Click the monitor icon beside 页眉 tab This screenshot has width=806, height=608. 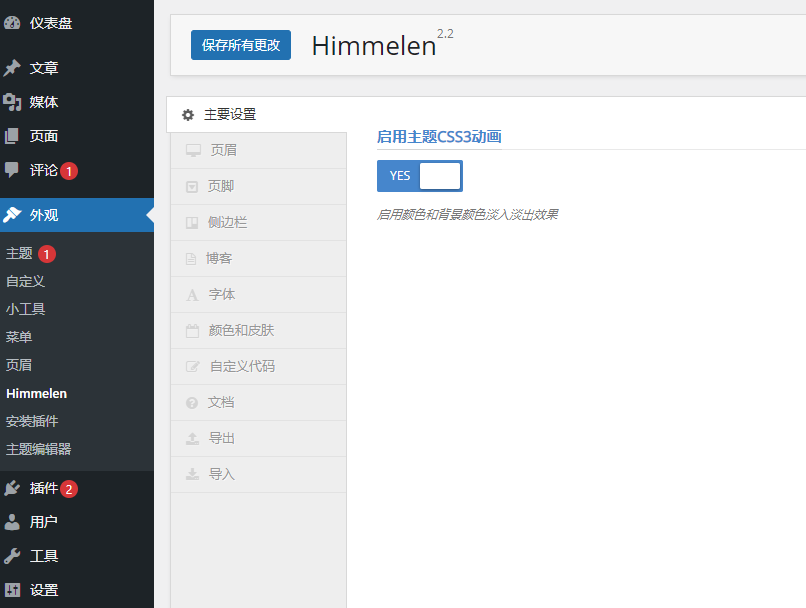click(193, 151)
